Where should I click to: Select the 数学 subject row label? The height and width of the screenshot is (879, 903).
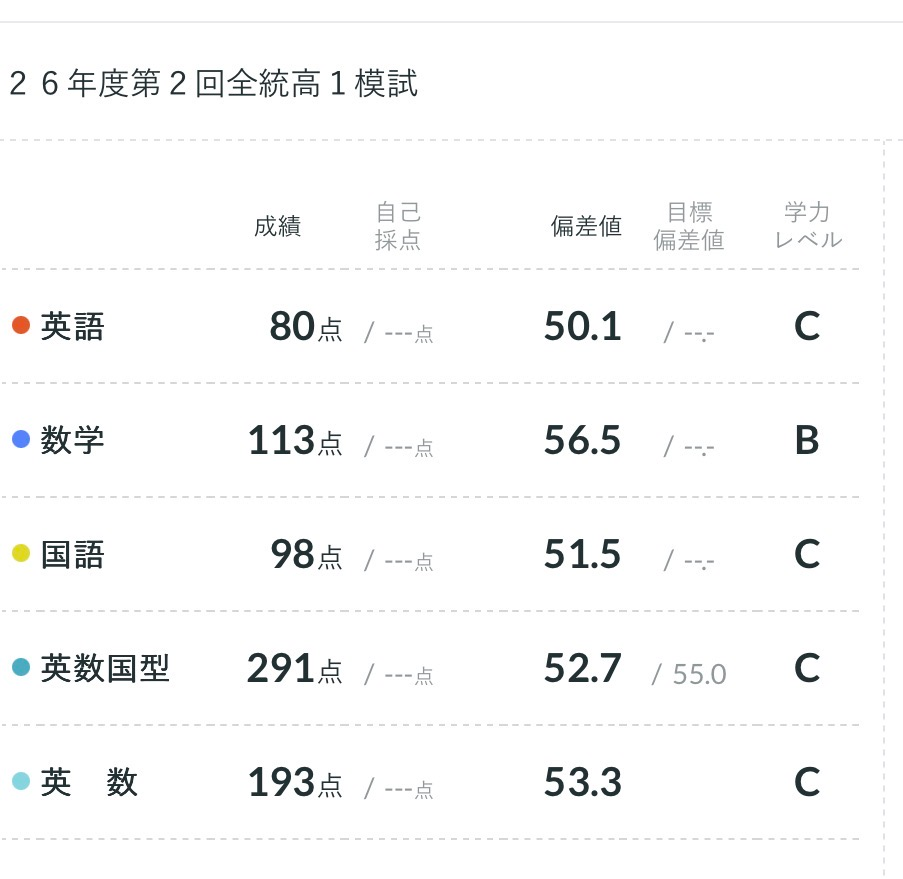73,440
